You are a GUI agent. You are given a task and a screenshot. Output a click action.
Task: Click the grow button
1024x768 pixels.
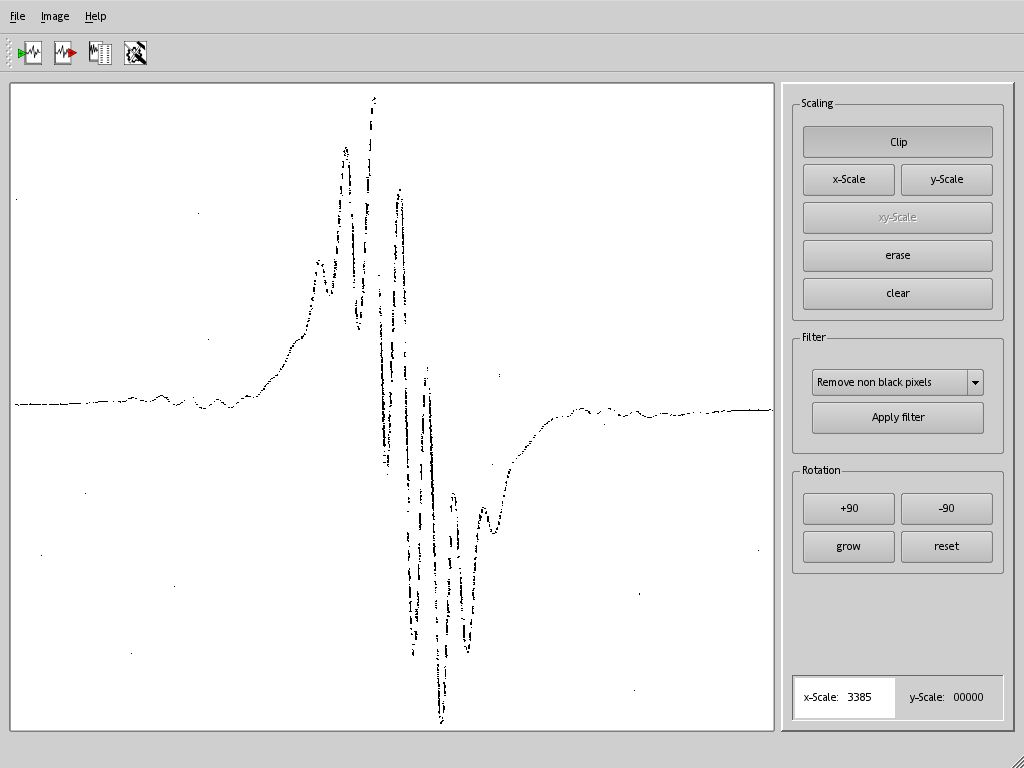(x=849, y=547)
